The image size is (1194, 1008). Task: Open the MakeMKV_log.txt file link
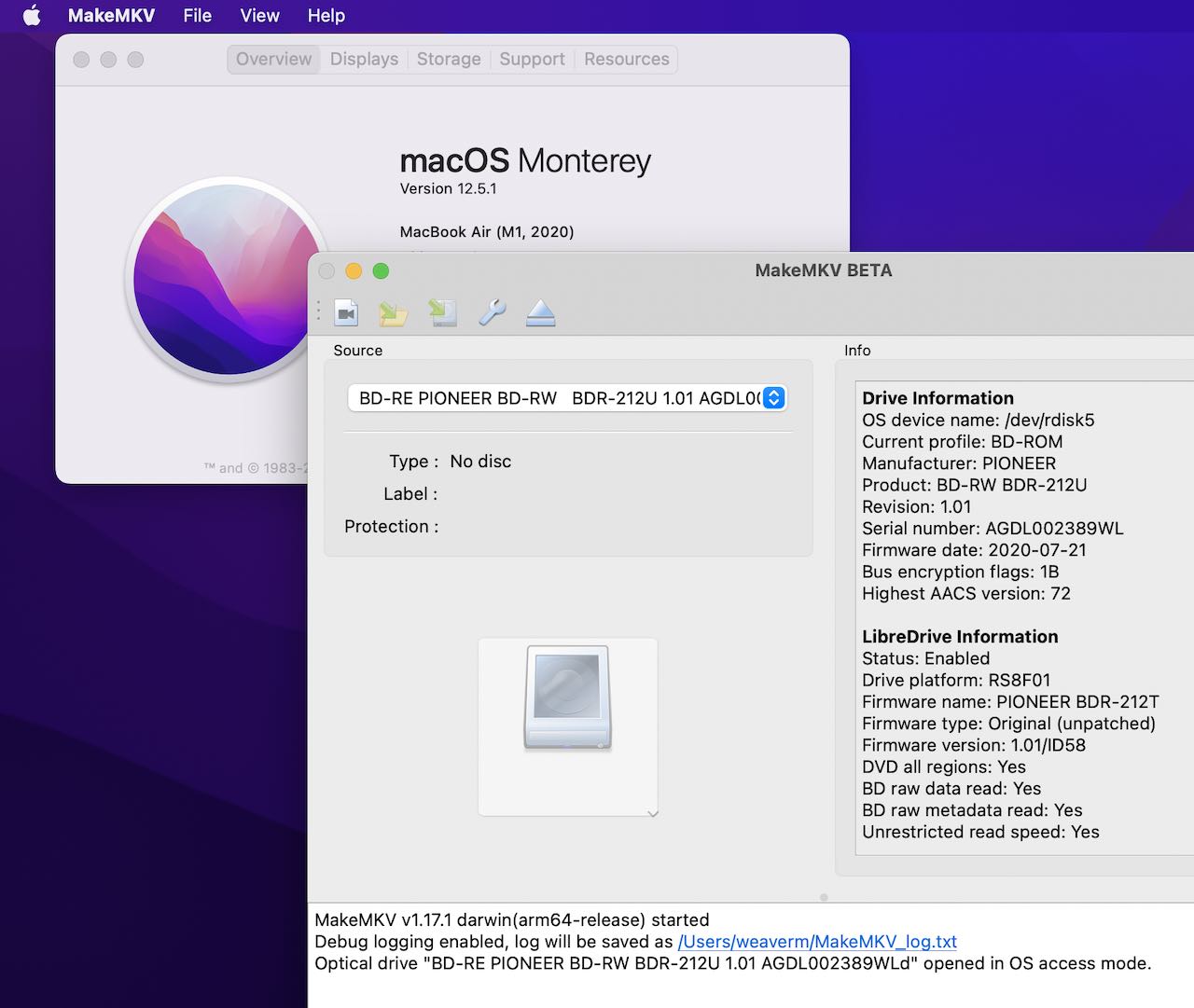coord(817,942)
